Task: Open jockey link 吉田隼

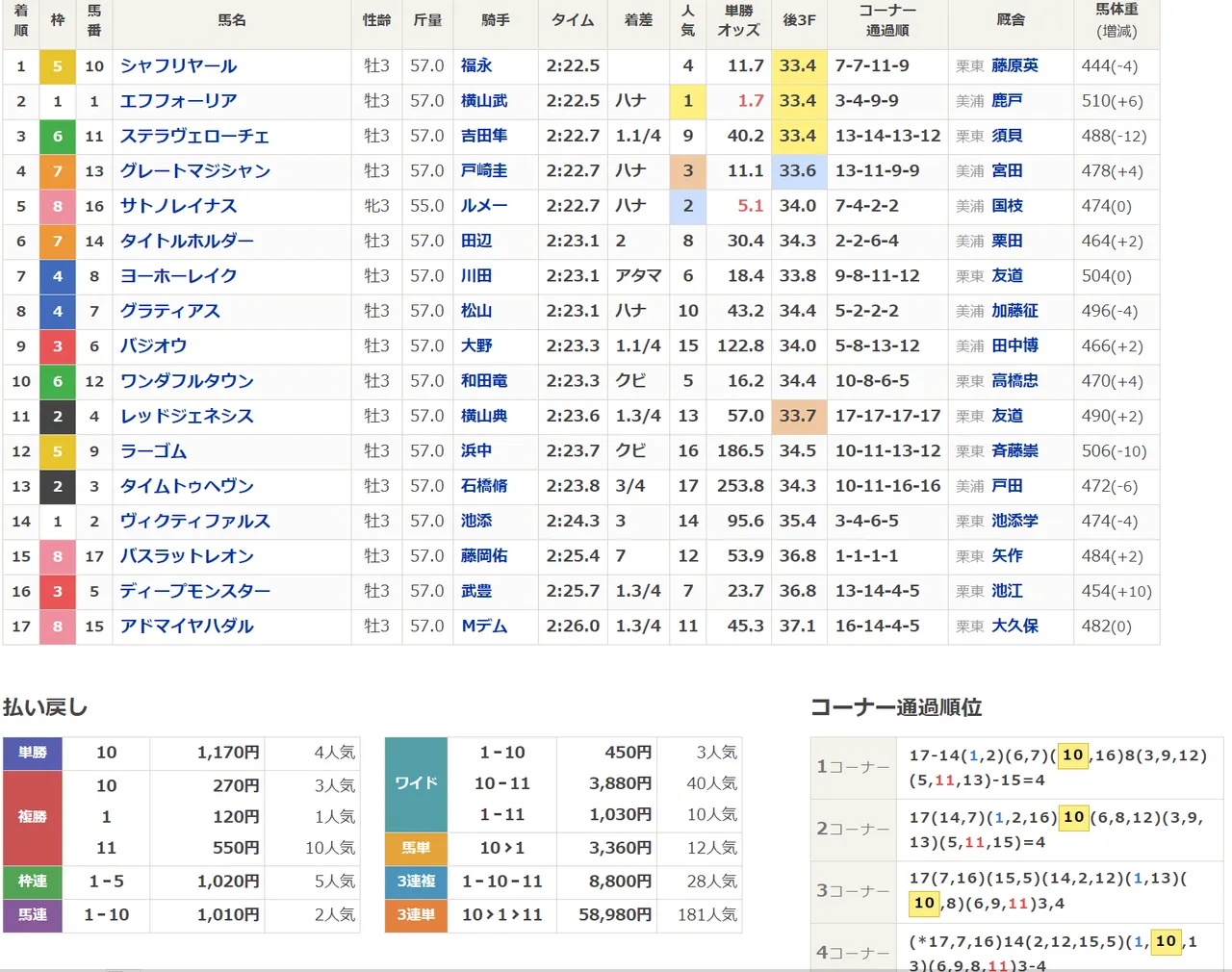Action: (484, 136)
